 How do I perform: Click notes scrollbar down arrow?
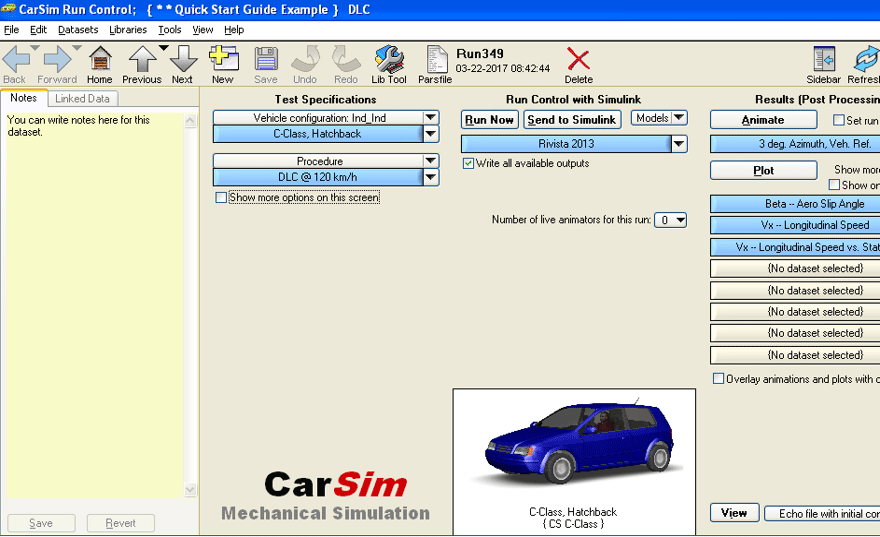[190, 490]
